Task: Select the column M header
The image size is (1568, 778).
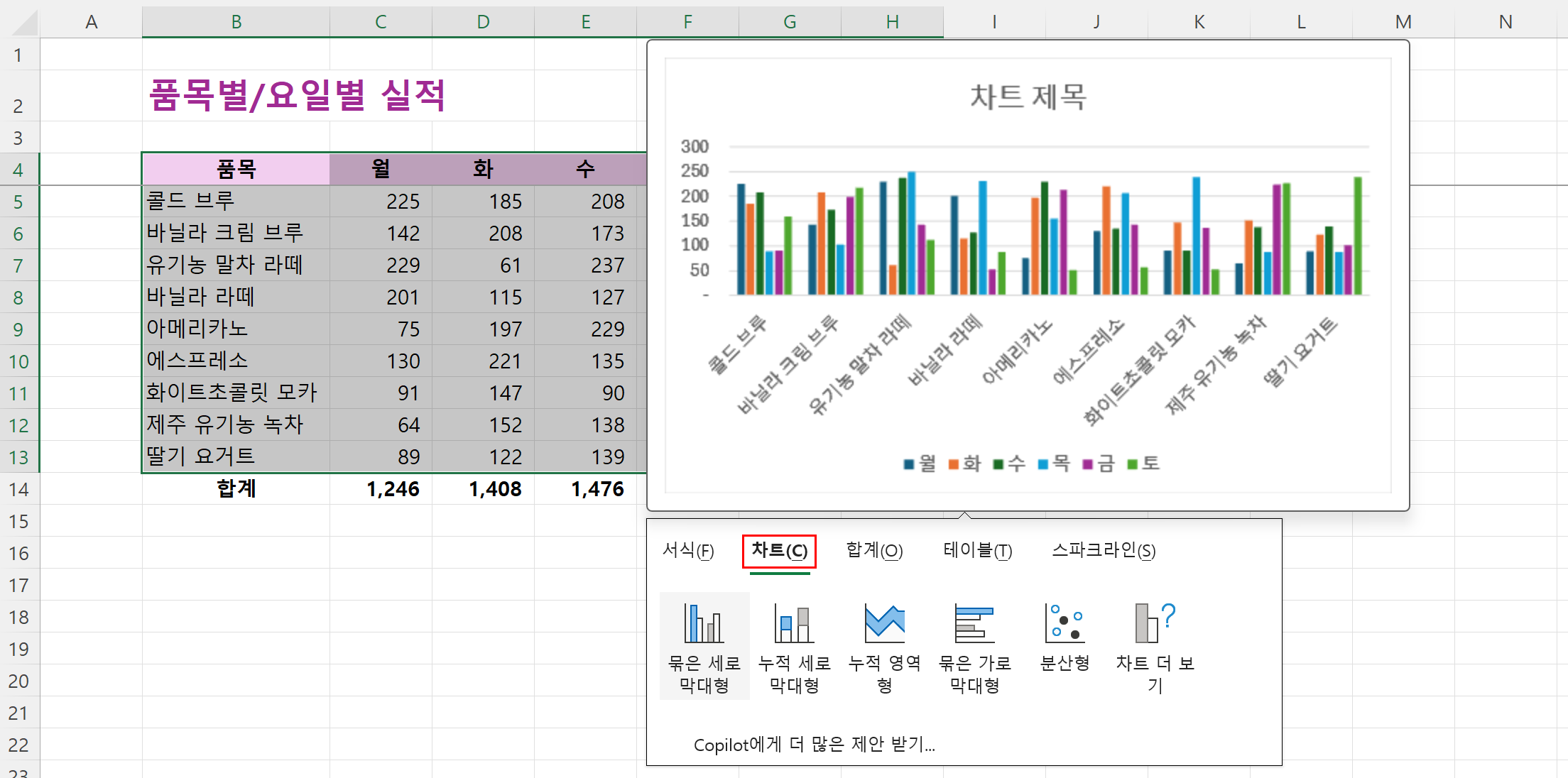Action: point(1403,22)
